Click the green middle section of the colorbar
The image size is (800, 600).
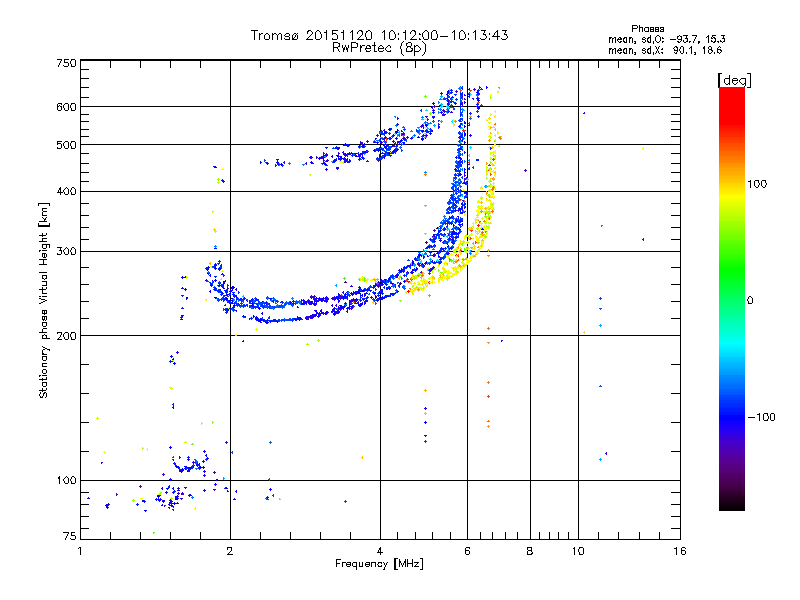pyautogui.click(x=732, y=270)
